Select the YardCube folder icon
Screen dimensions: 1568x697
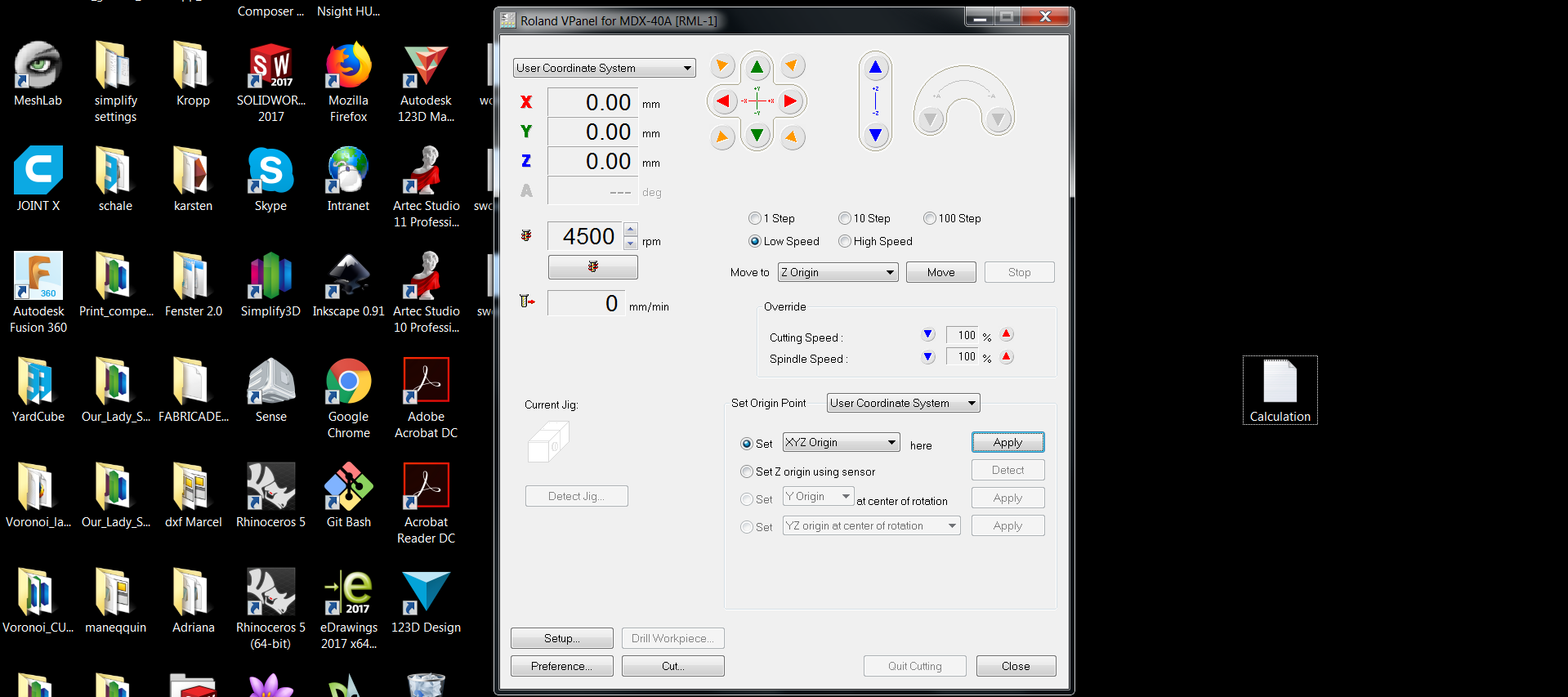pyautogui.click(x=38, y=391)
